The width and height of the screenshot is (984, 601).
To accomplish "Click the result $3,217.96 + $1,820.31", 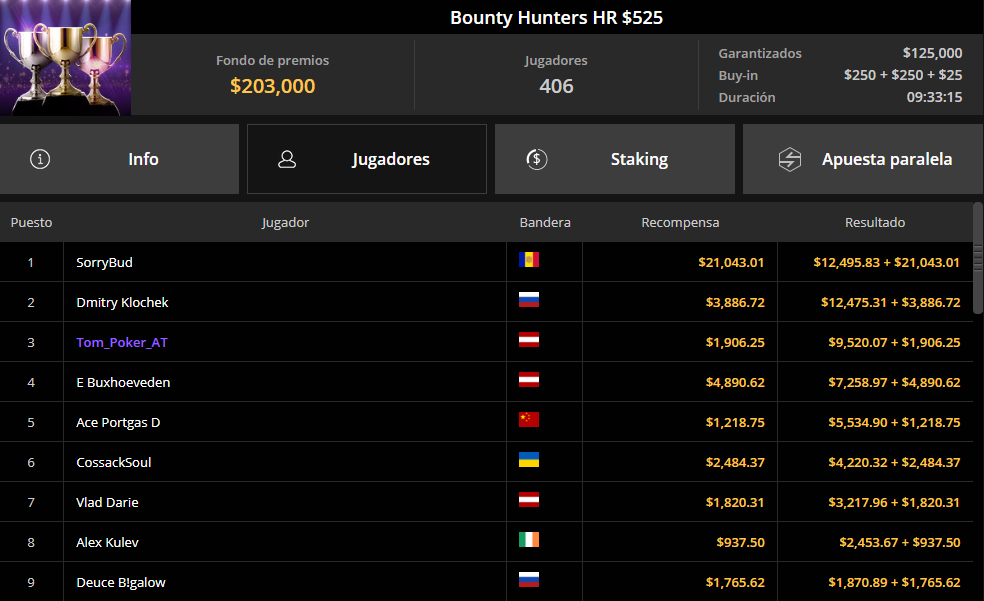I will [894, 503].
